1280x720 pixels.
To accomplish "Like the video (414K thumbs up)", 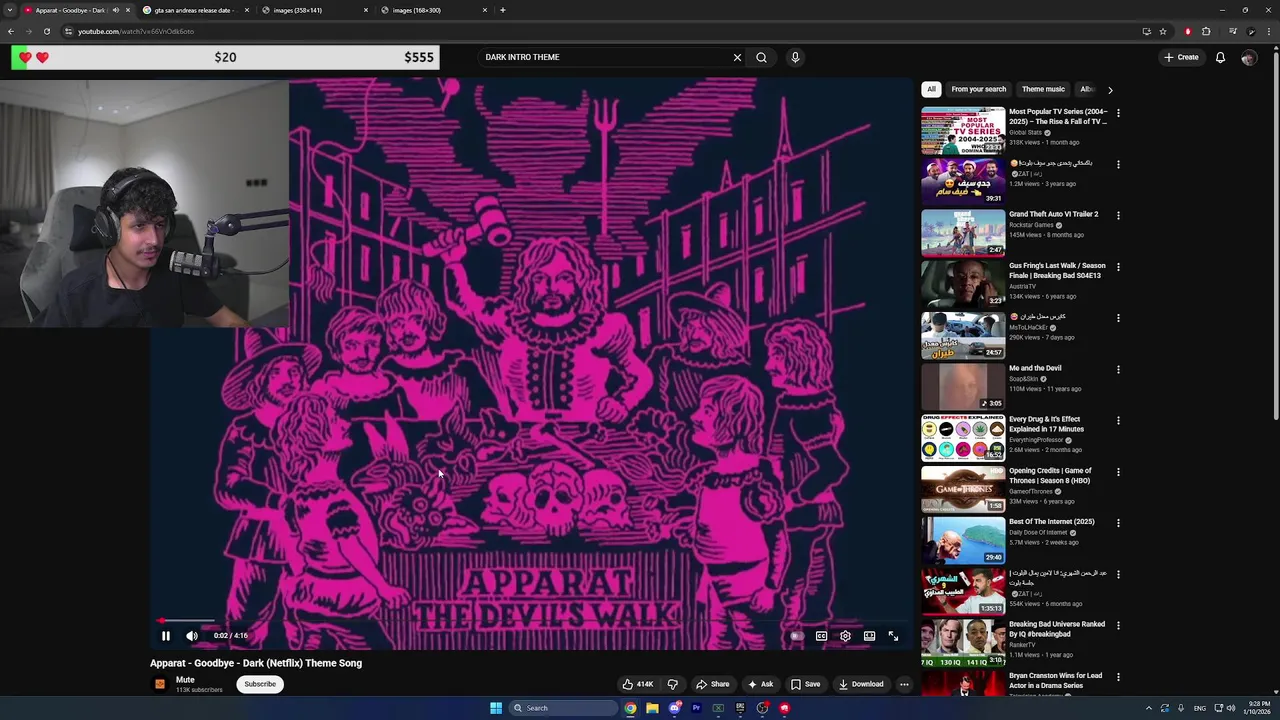I will pyautogui.click(x=637, y=684).
